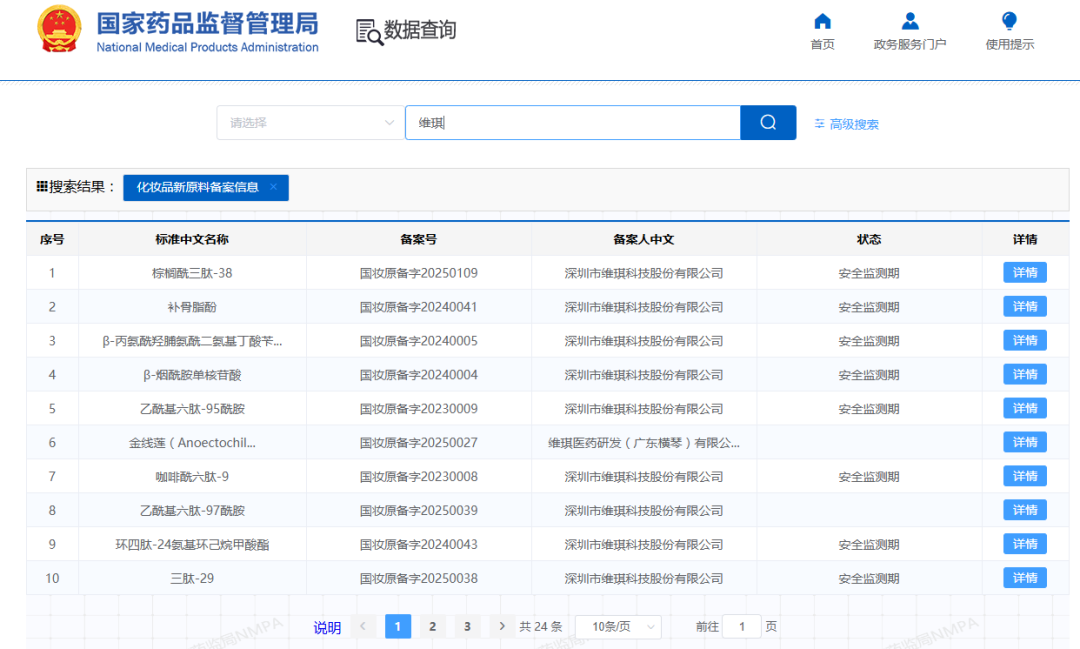This screenshot has width=1080, height=649.
Task: Click the 前往 page number input box
Action: coord(742,627)
